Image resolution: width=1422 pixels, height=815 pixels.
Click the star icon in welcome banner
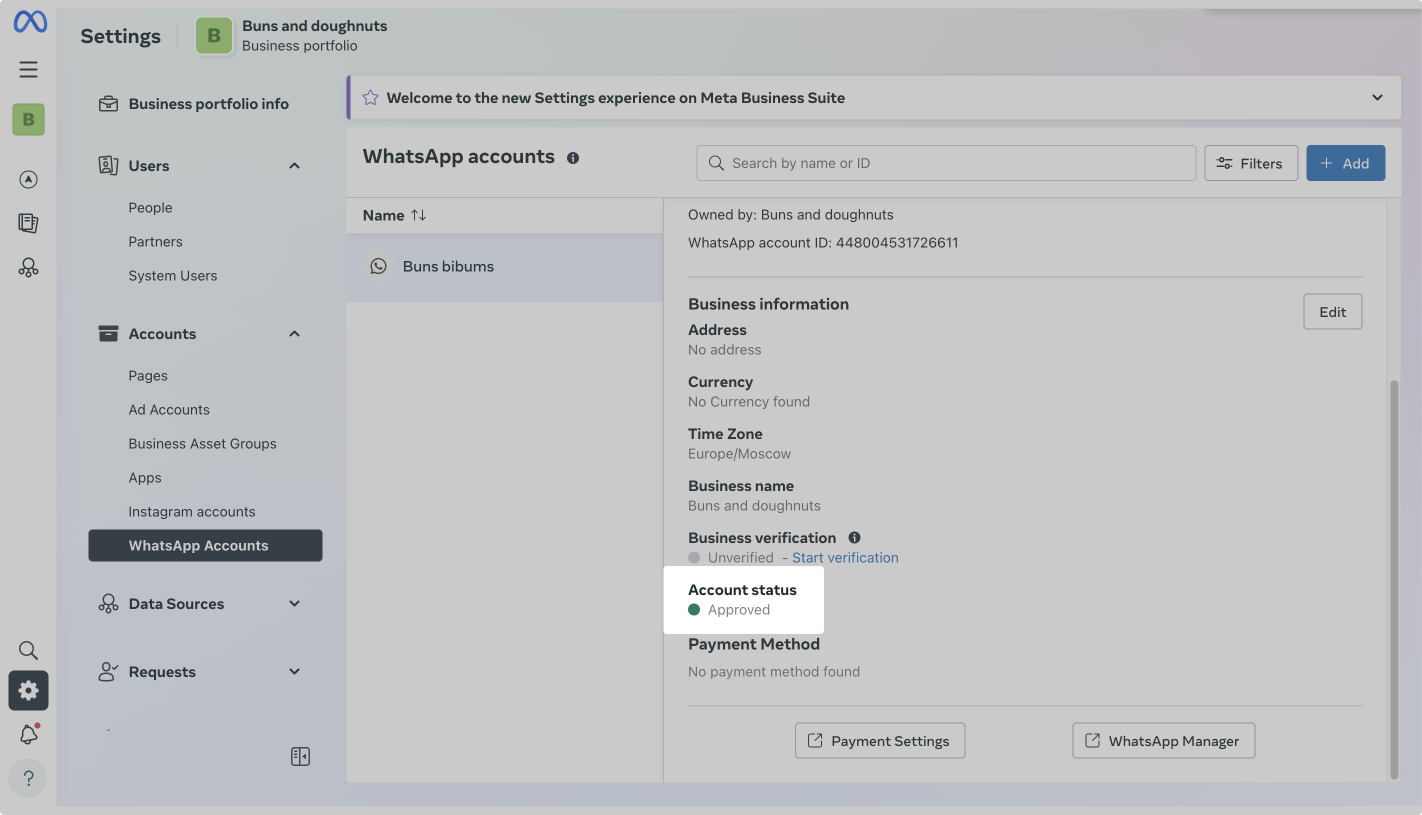click(370, 98)
